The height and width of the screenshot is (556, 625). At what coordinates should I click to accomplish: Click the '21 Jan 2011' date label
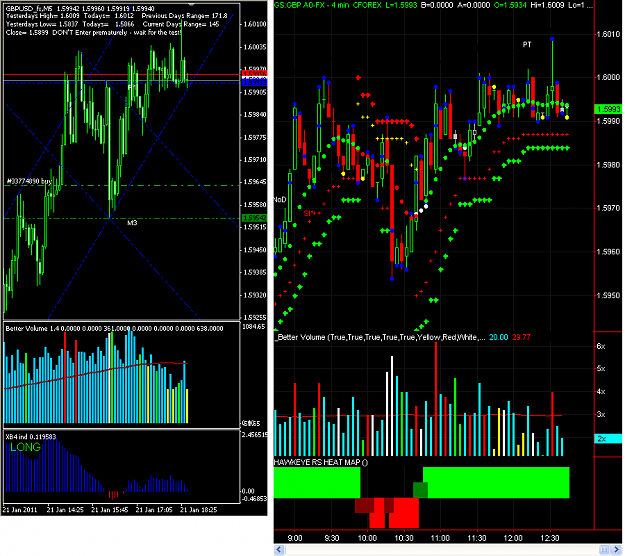[x=20, y=510]
